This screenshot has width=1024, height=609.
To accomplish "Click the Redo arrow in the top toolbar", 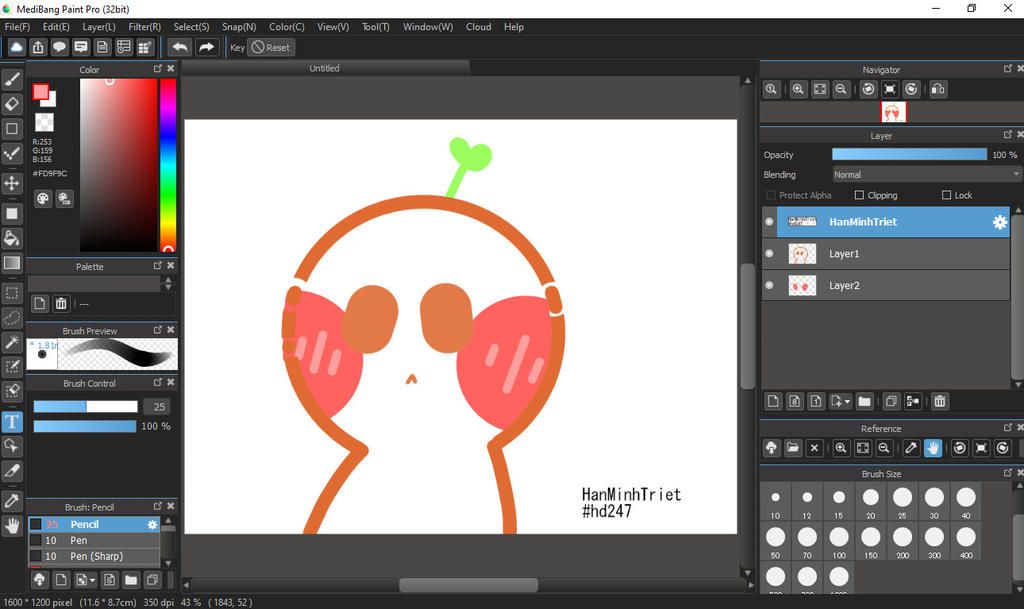I will point(206,47).
